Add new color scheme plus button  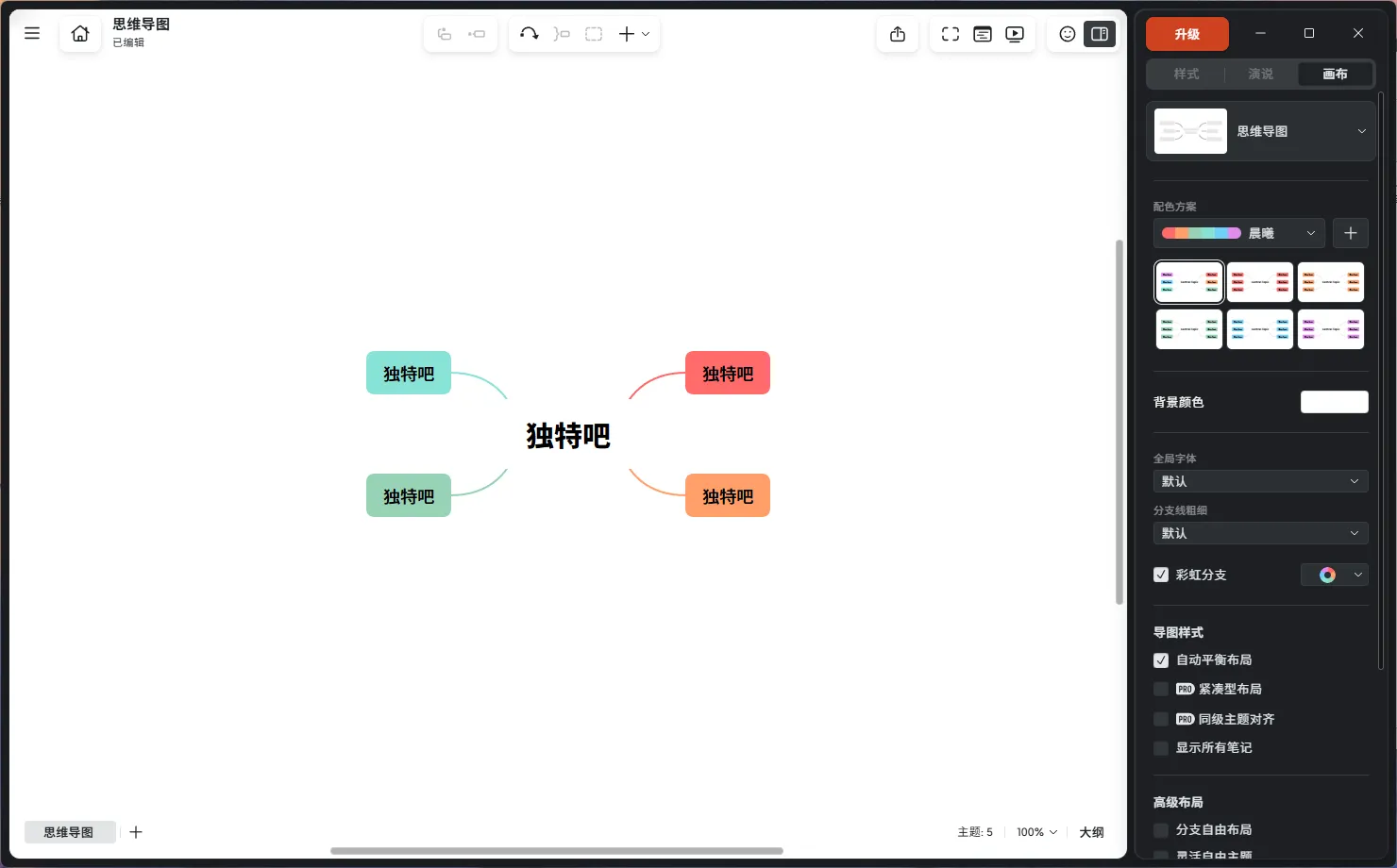point(1351,233)
